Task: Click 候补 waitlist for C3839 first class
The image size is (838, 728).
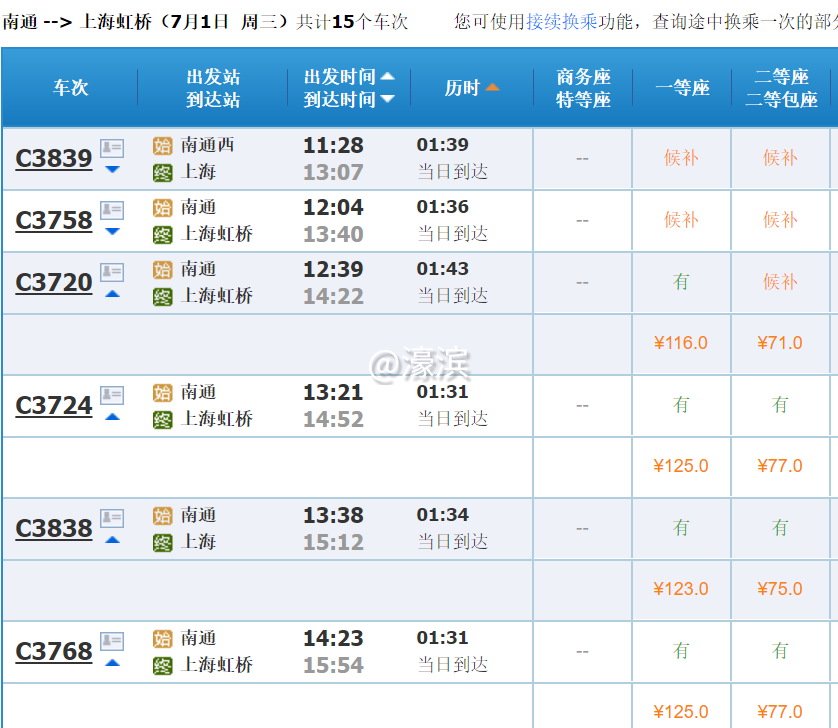Action: pos(680,158)
